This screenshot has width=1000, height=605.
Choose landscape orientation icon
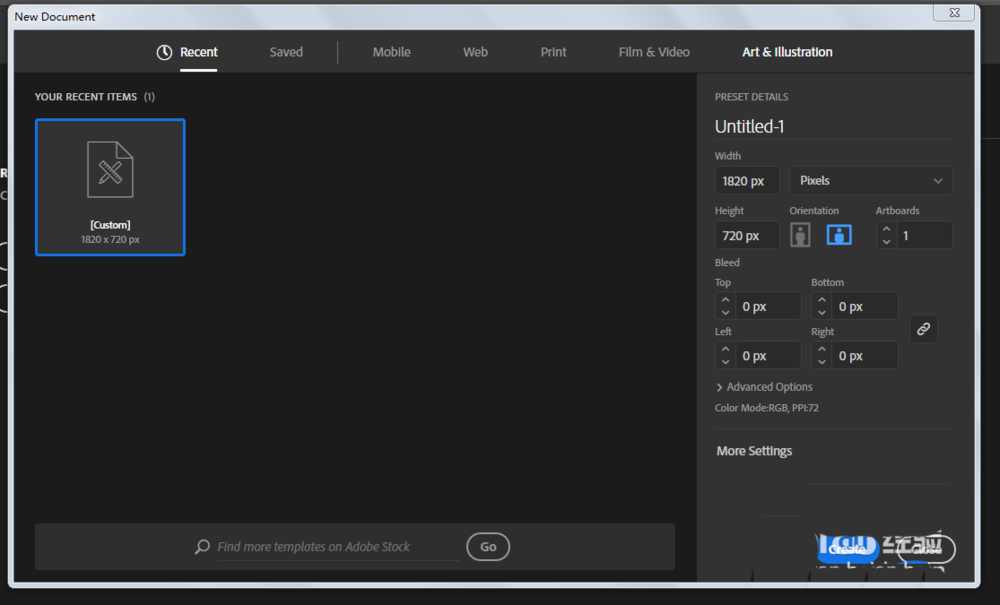pos(839,235)
